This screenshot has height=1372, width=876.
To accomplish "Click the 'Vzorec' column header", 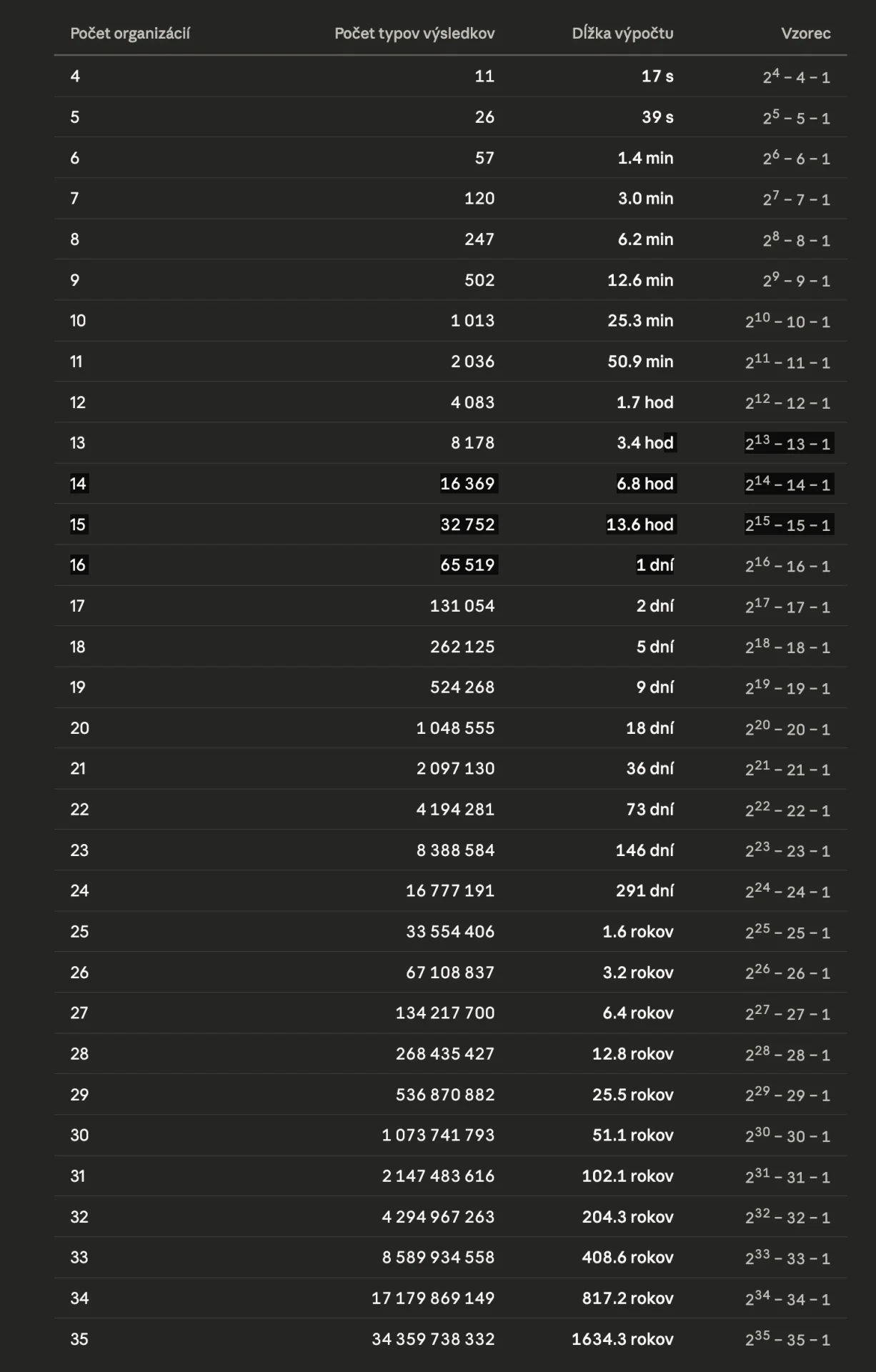I will point(805,34).
